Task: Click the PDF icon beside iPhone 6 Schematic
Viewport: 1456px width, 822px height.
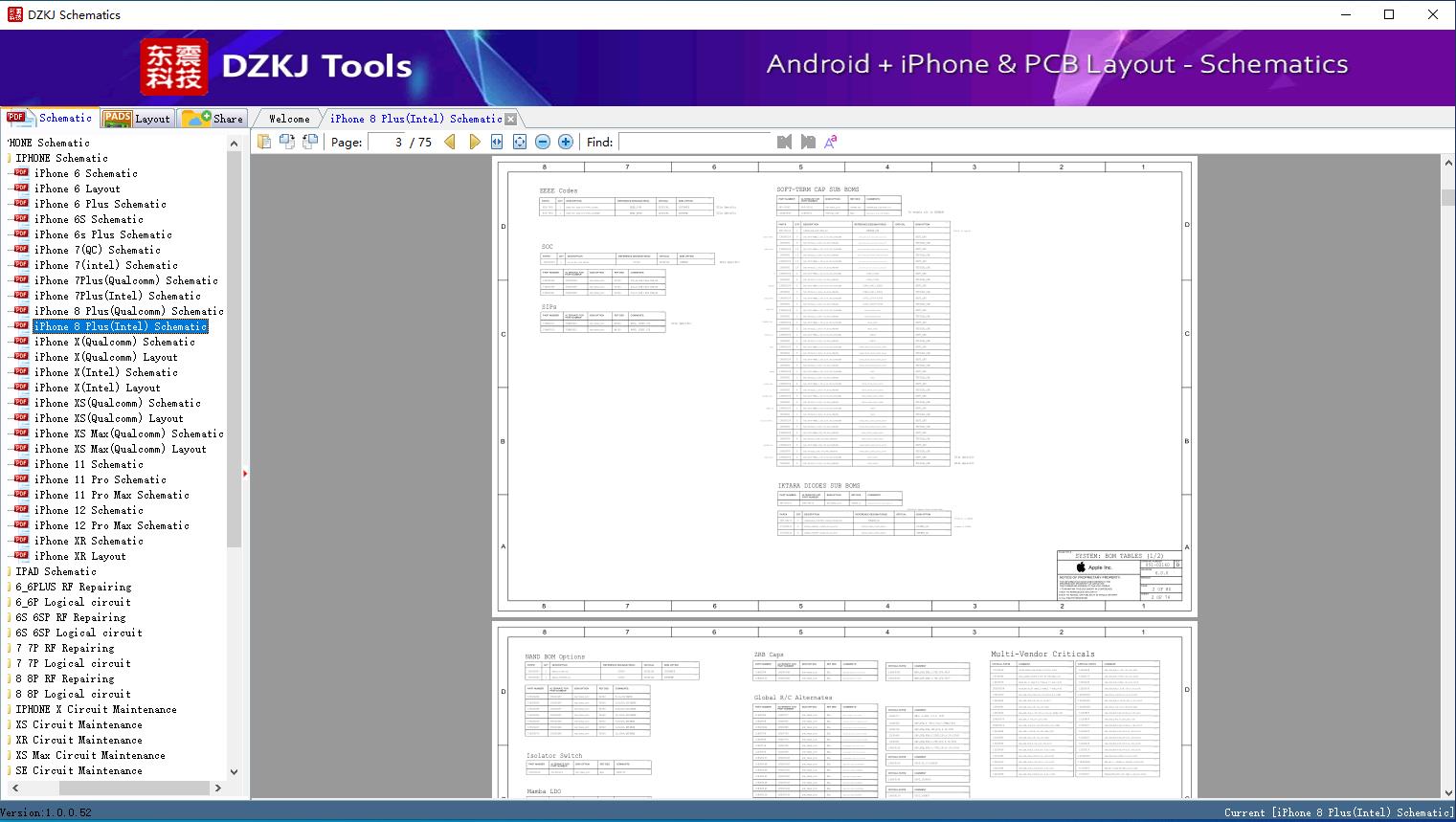Action: pyautogui.click(x=21, y=173)
